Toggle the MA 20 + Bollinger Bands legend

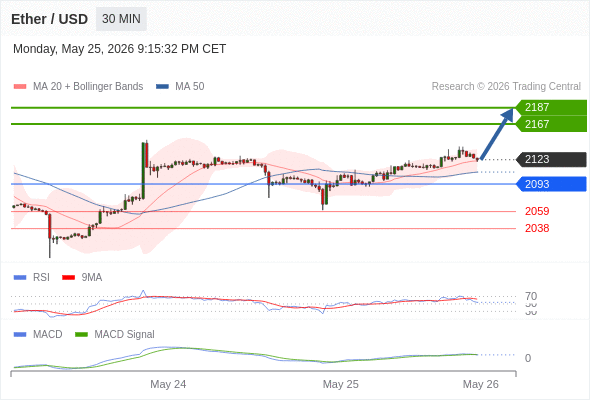tap(88, 87)
